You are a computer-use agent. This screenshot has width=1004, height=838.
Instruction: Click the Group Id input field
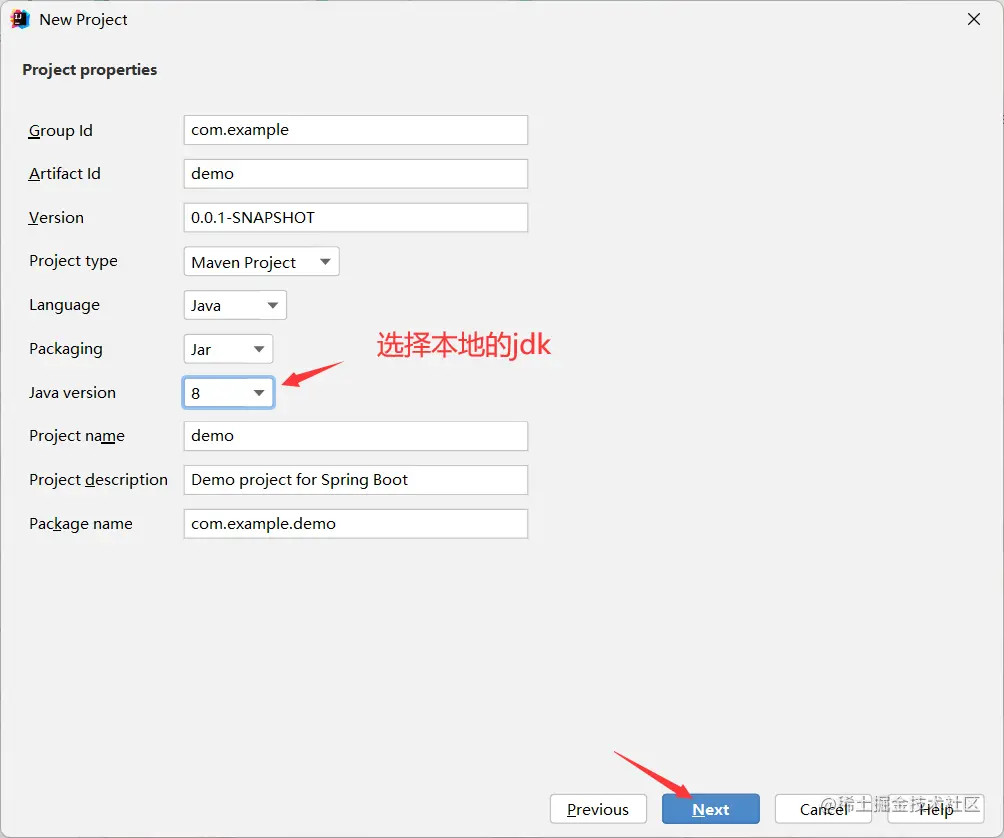[x=355, y=130]
